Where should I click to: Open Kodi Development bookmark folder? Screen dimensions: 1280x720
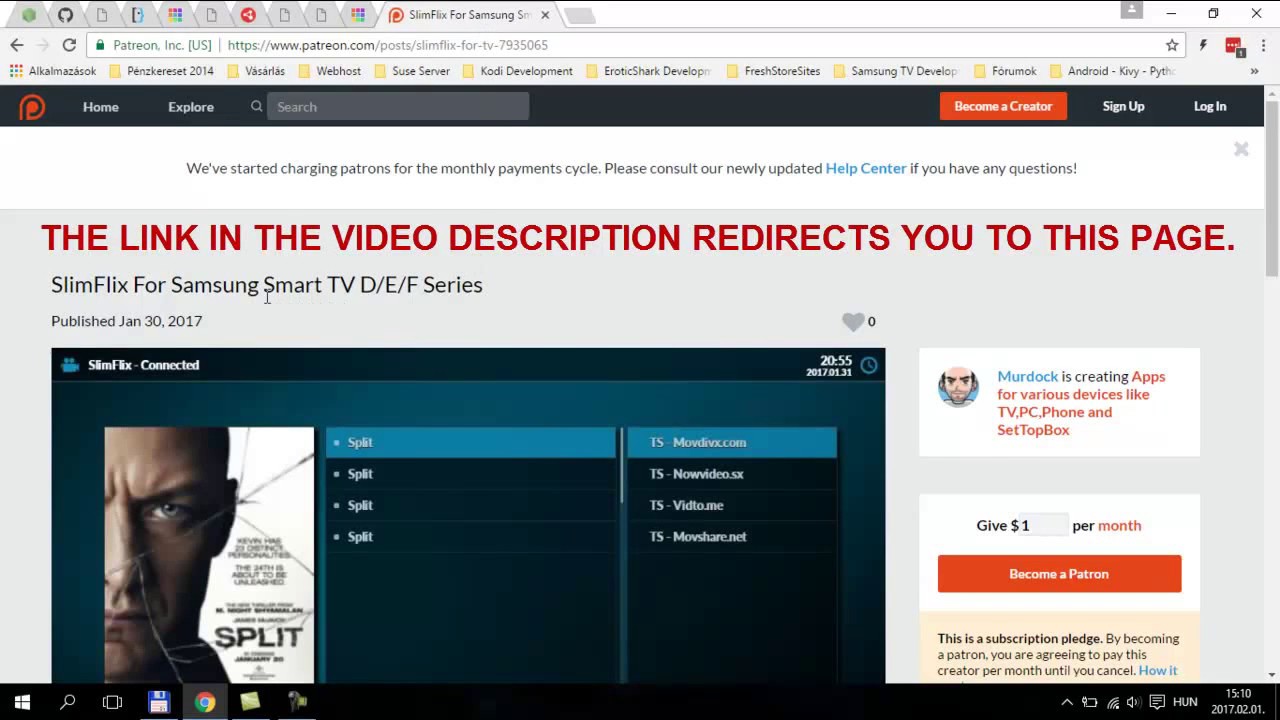pos(517,71)
